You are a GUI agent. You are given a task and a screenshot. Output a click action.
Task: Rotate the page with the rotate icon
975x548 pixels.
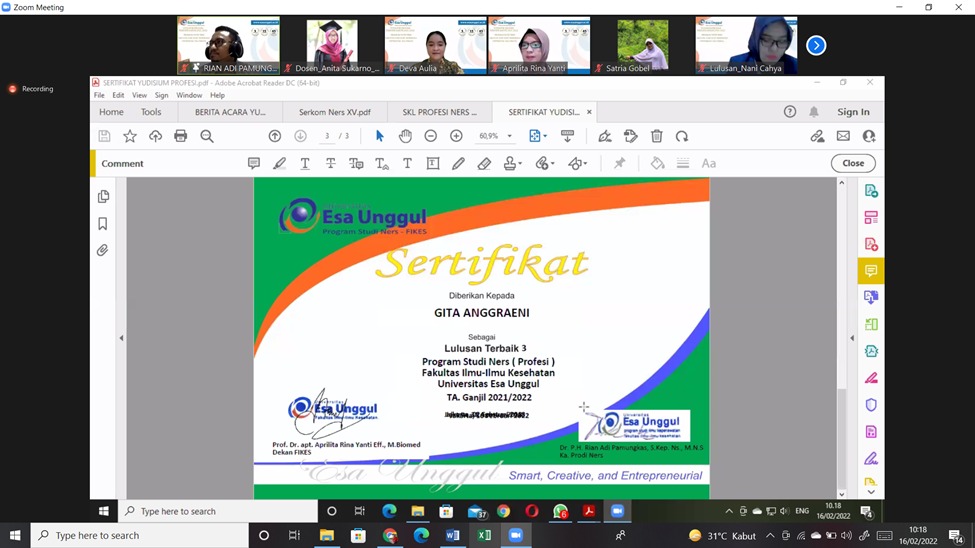682,136
